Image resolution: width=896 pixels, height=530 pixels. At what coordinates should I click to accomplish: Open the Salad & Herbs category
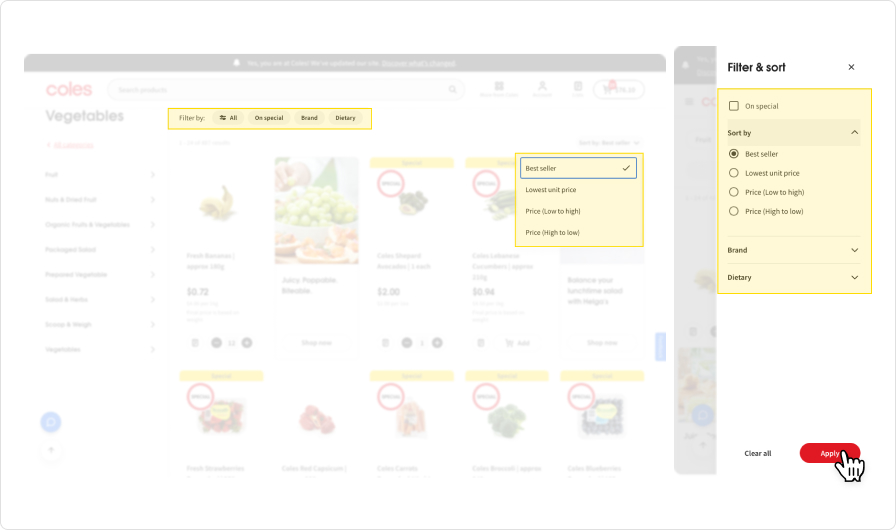point(100,299)
